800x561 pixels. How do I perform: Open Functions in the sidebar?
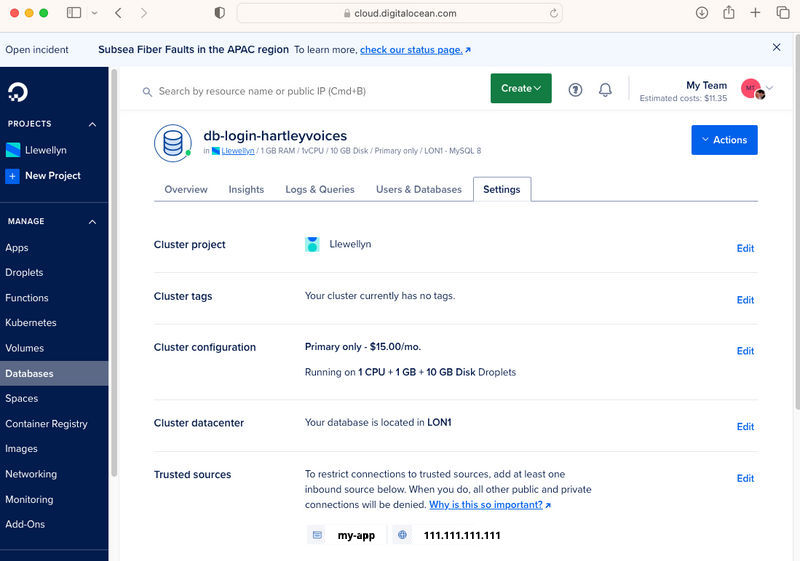(27, 298)
